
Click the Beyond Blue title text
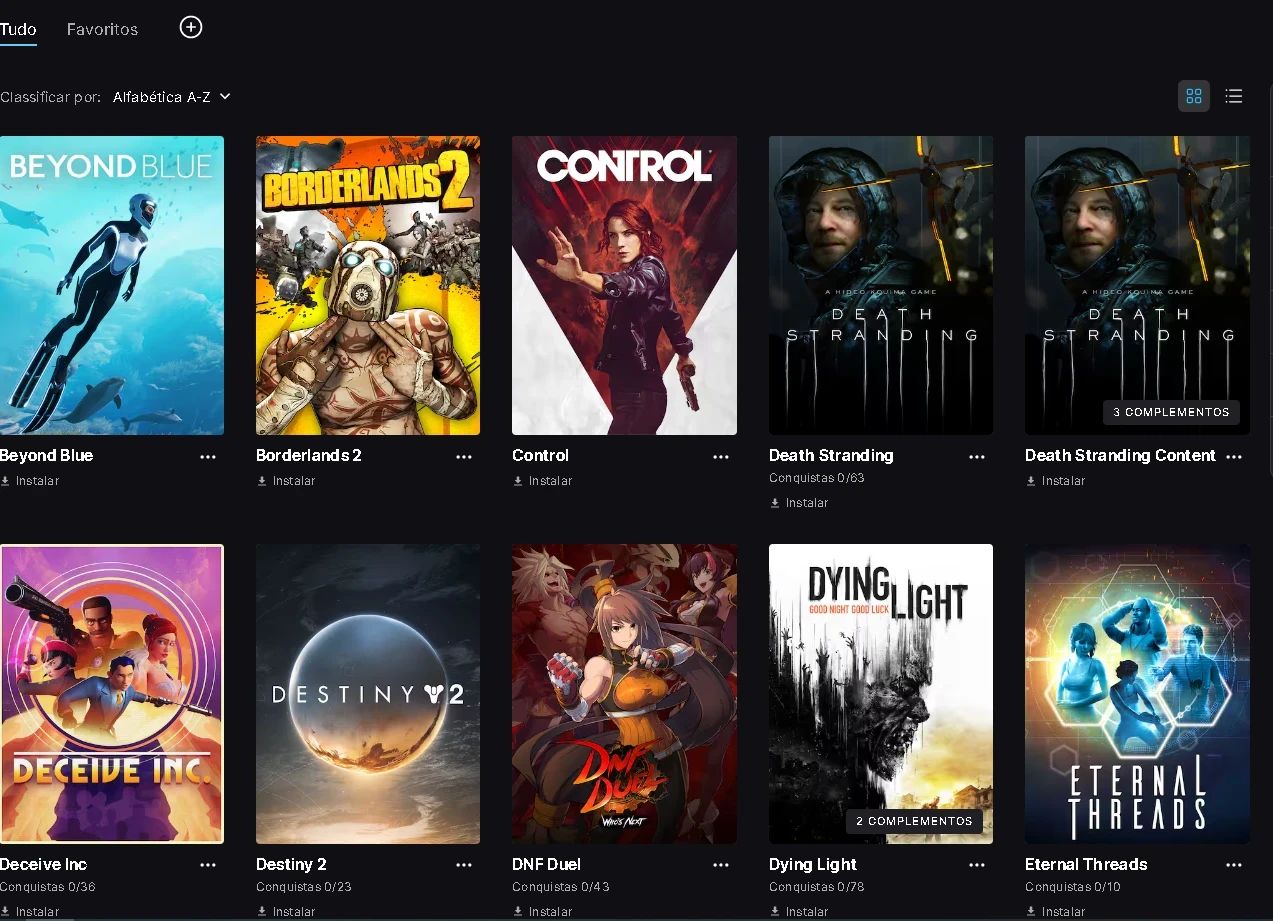point(46,455)
